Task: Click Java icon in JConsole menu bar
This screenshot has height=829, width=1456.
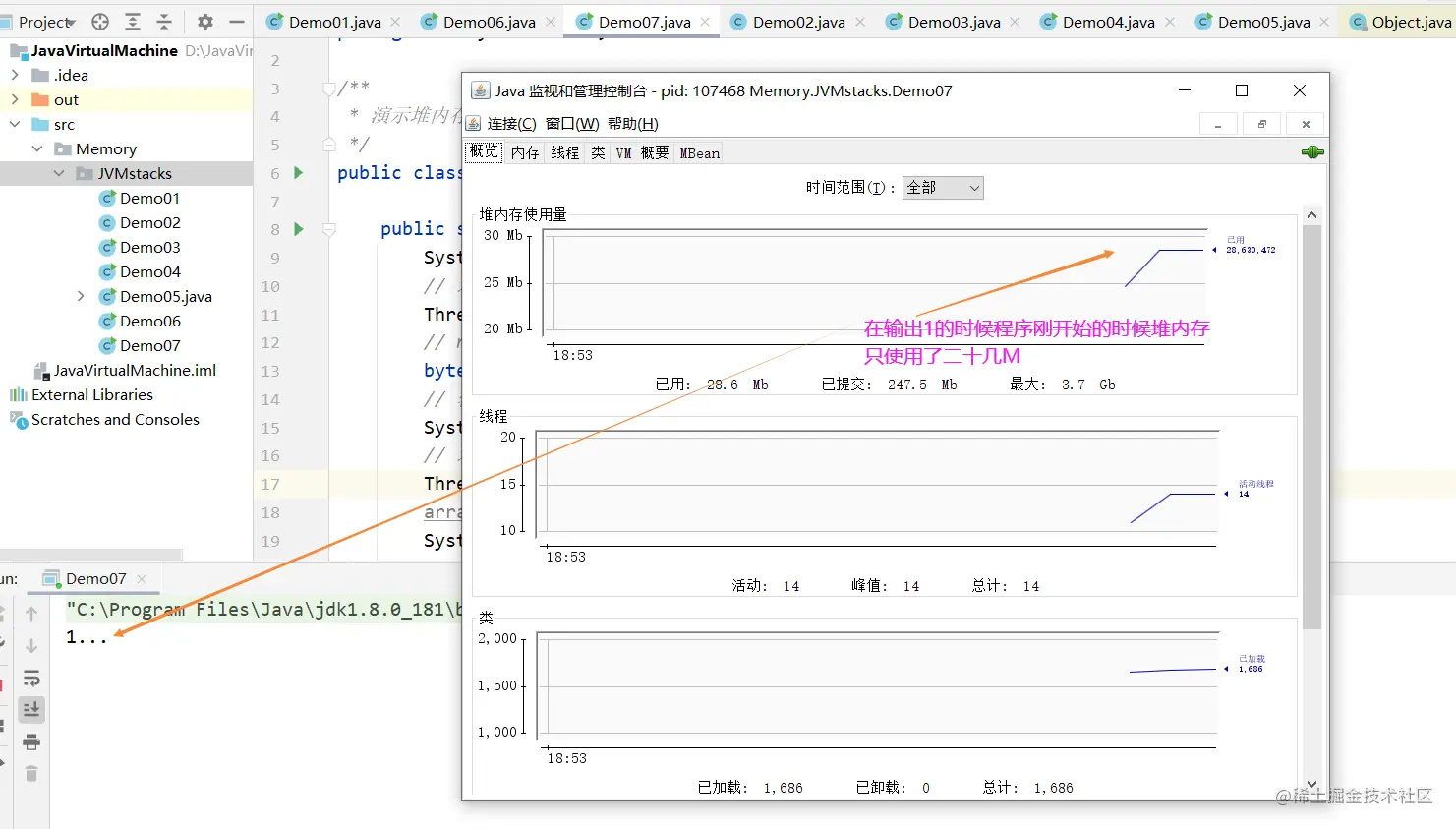Action: tap(474, 123)
